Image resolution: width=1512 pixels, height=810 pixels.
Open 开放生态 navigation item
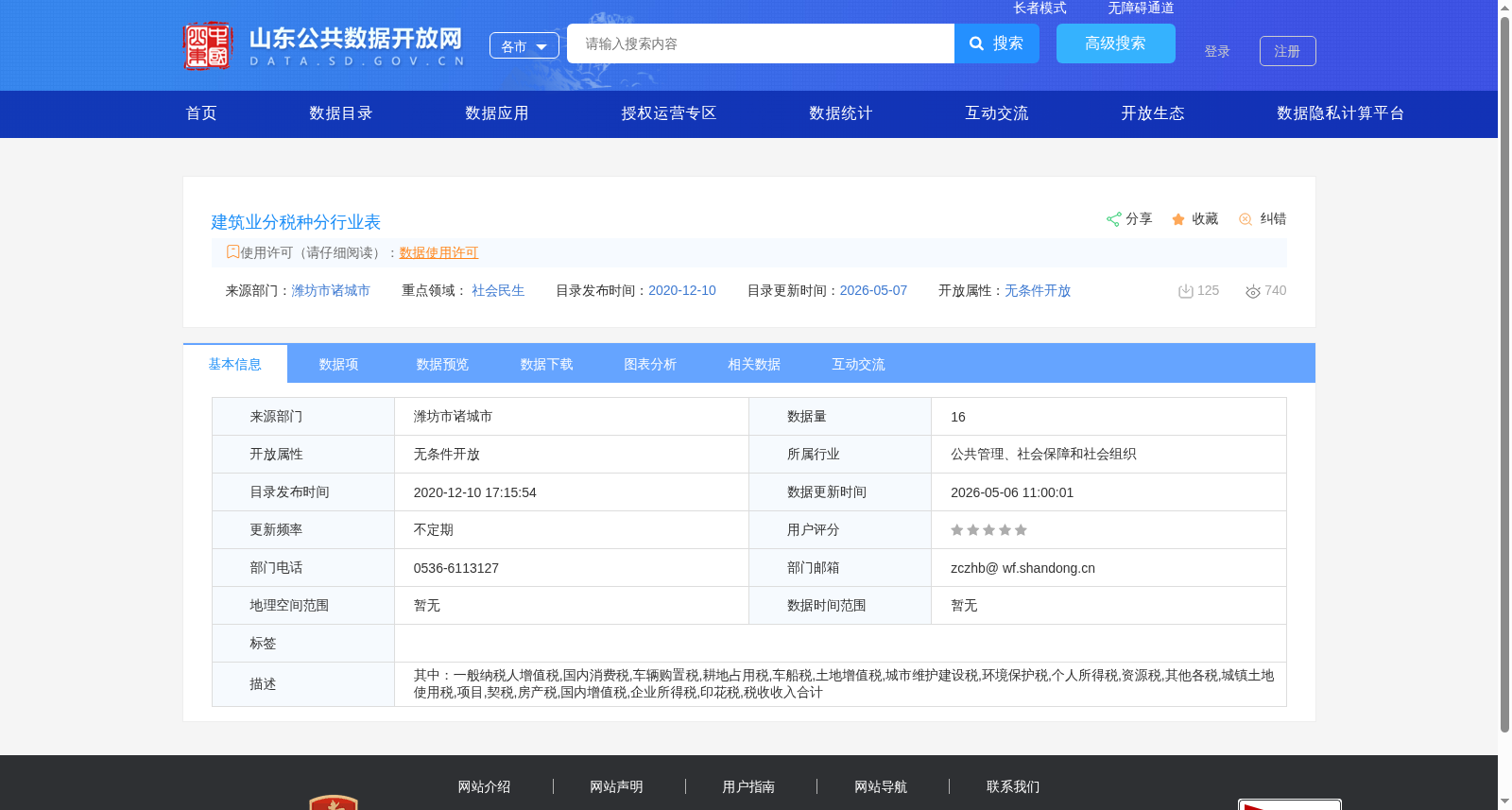(x=1153, y=113)
